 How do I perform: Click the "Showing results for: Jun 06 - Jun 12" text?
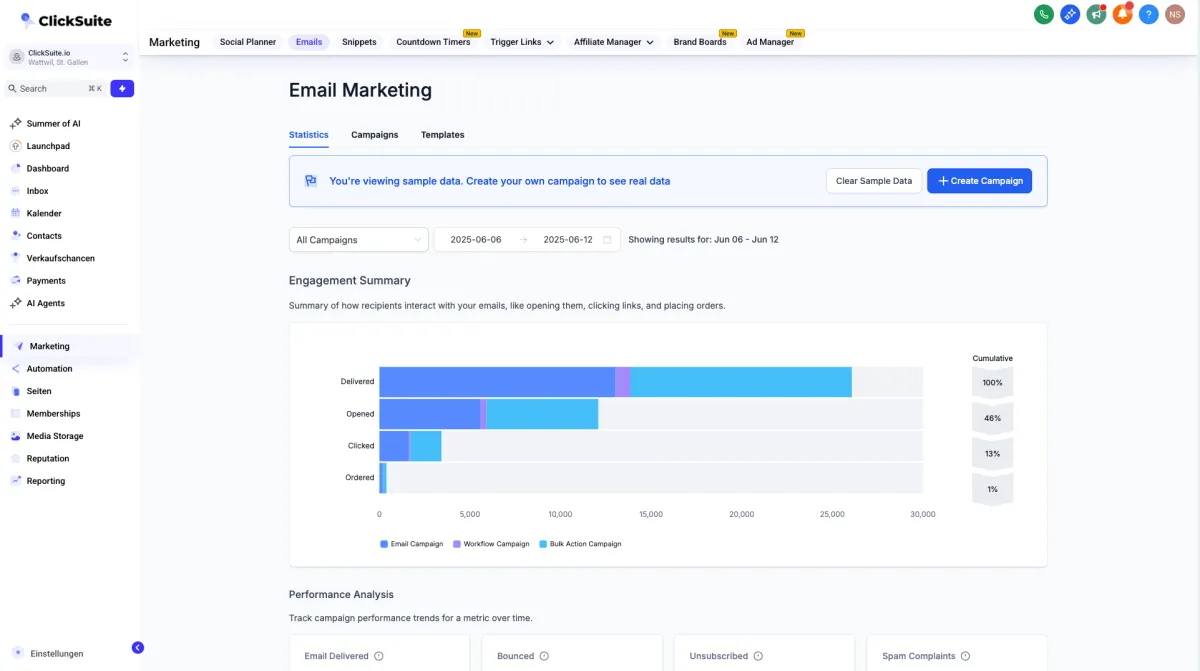click(x=703, y=240)
